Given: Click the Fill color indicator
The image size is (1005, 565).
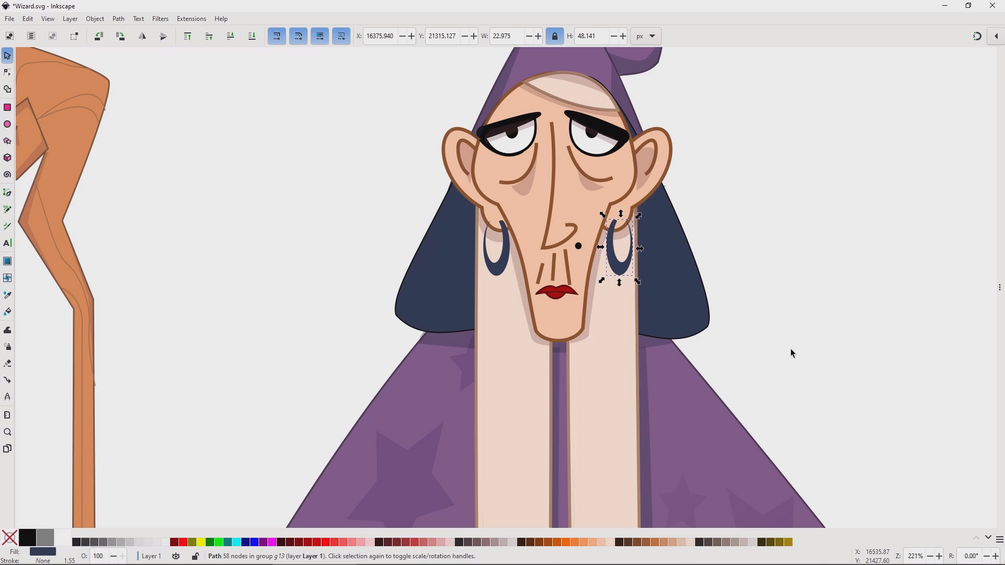Looking at the screenshot, I should click(43, 552).
